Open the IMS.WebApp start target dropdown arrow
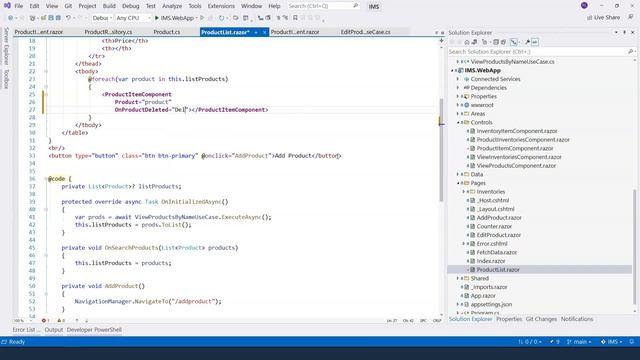 [196, 18]
